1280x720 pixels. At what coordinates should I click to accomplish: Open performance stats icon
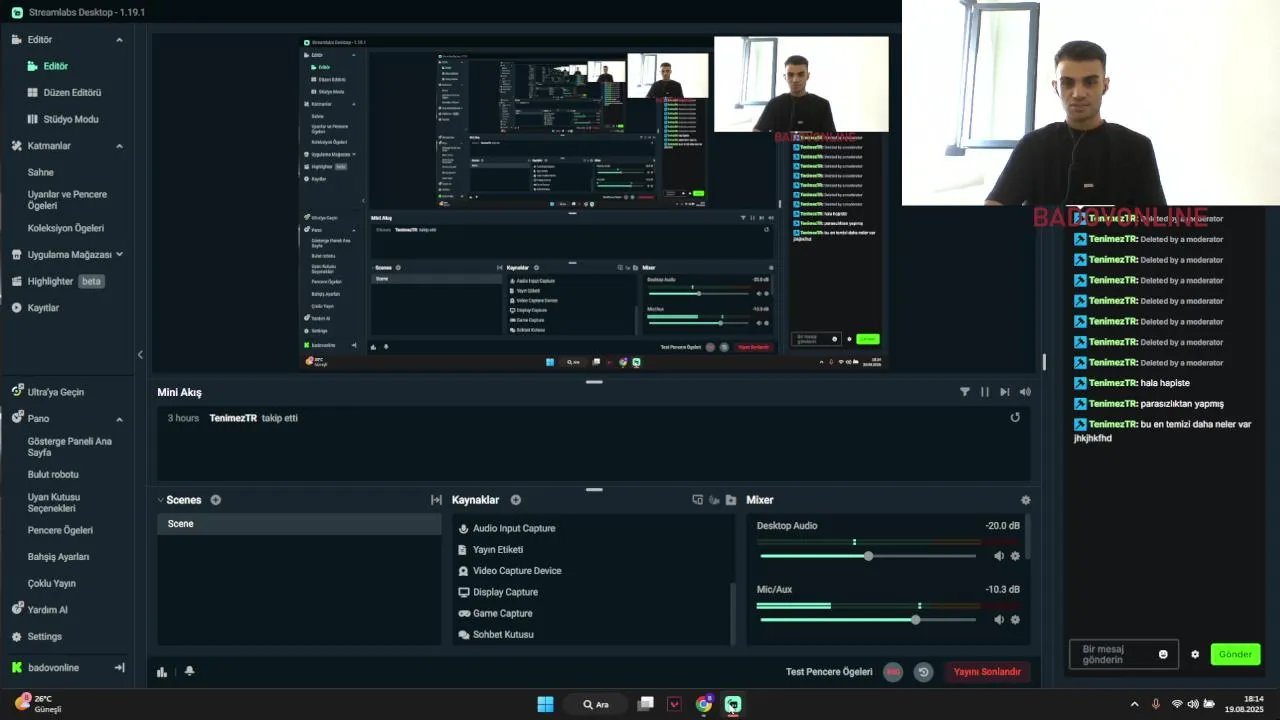(x=162, y=672)
